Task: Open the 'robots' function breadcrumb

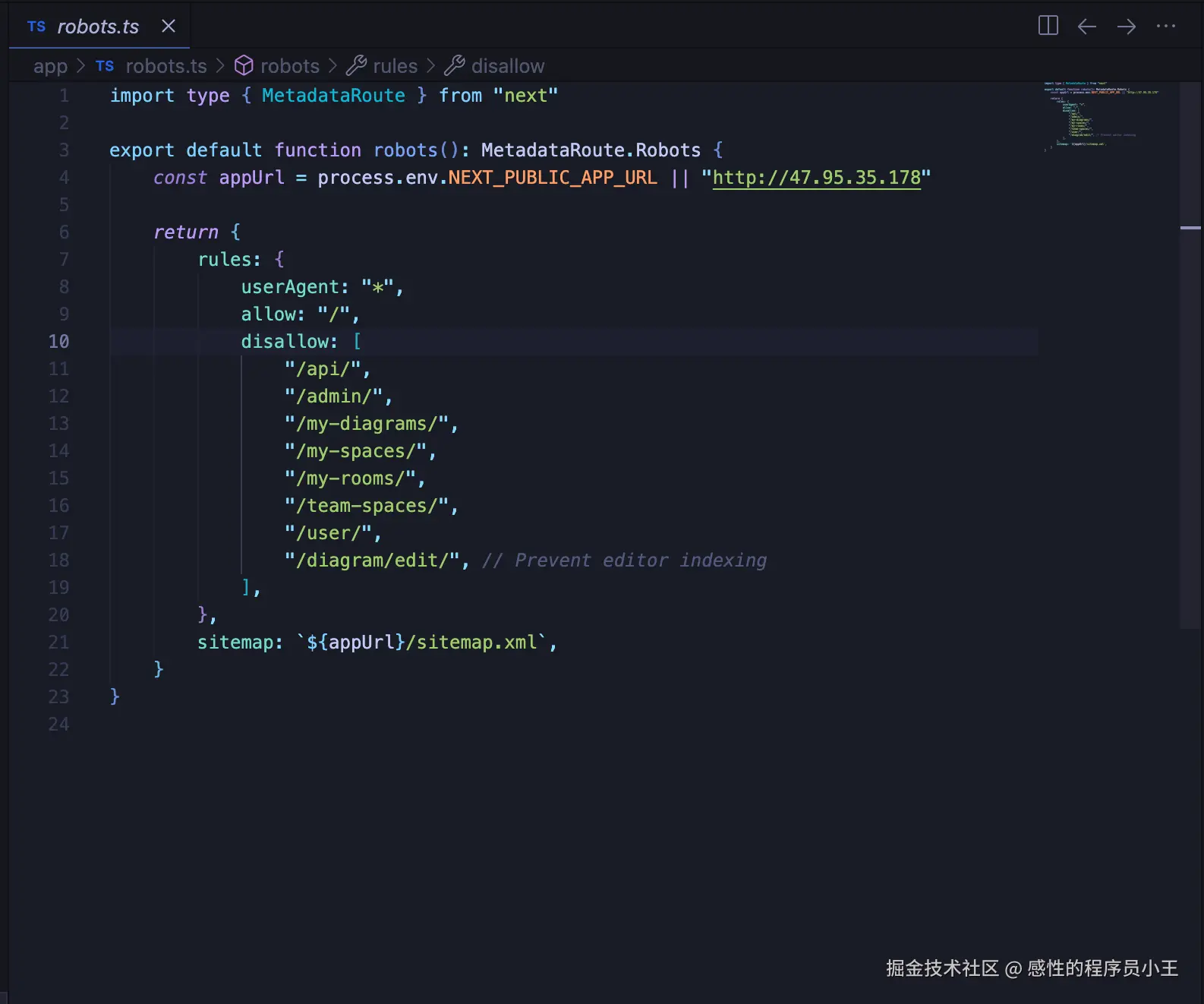Action: [x=290, y=67]
